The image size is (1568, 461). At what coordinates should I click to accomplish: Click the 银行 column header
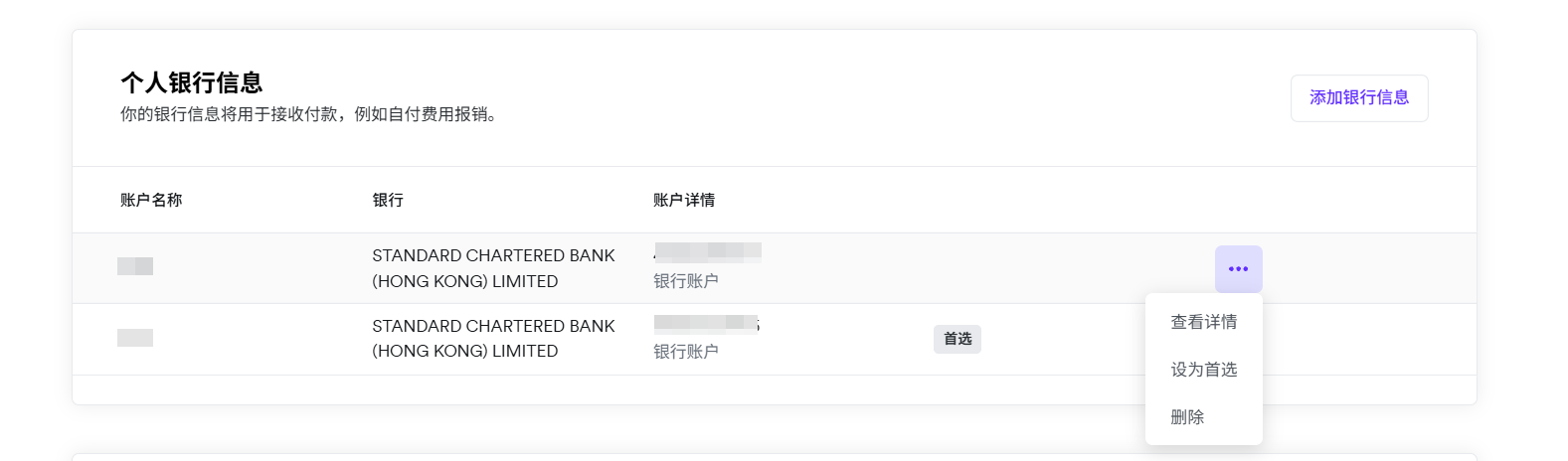point(388,200)
